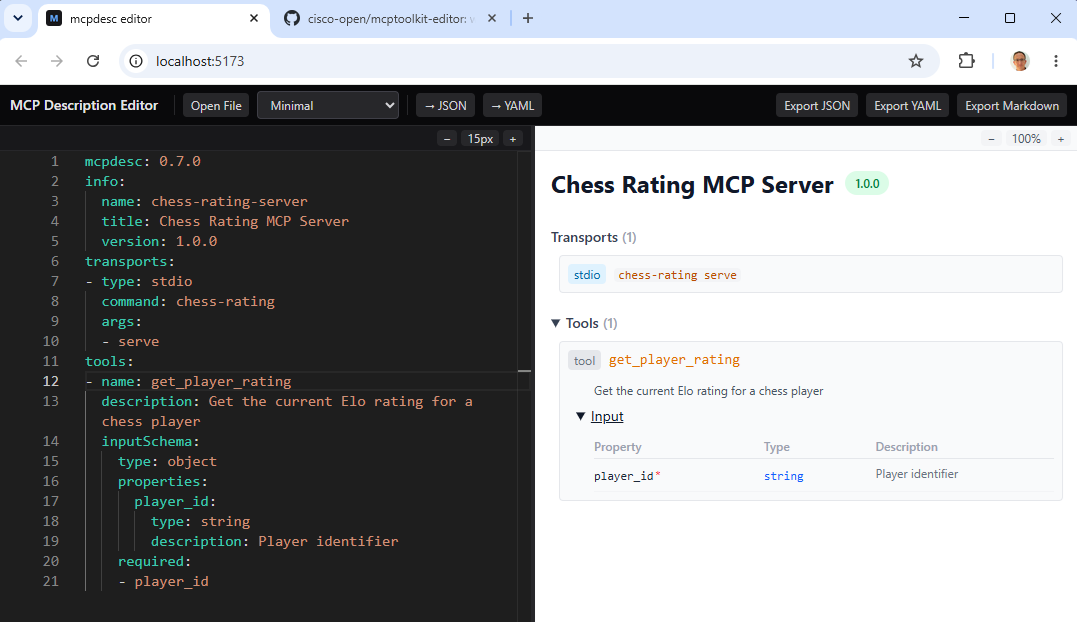The image size is (1077, 622).
Task: Open a new browser tab
Action: pos(528,19)
